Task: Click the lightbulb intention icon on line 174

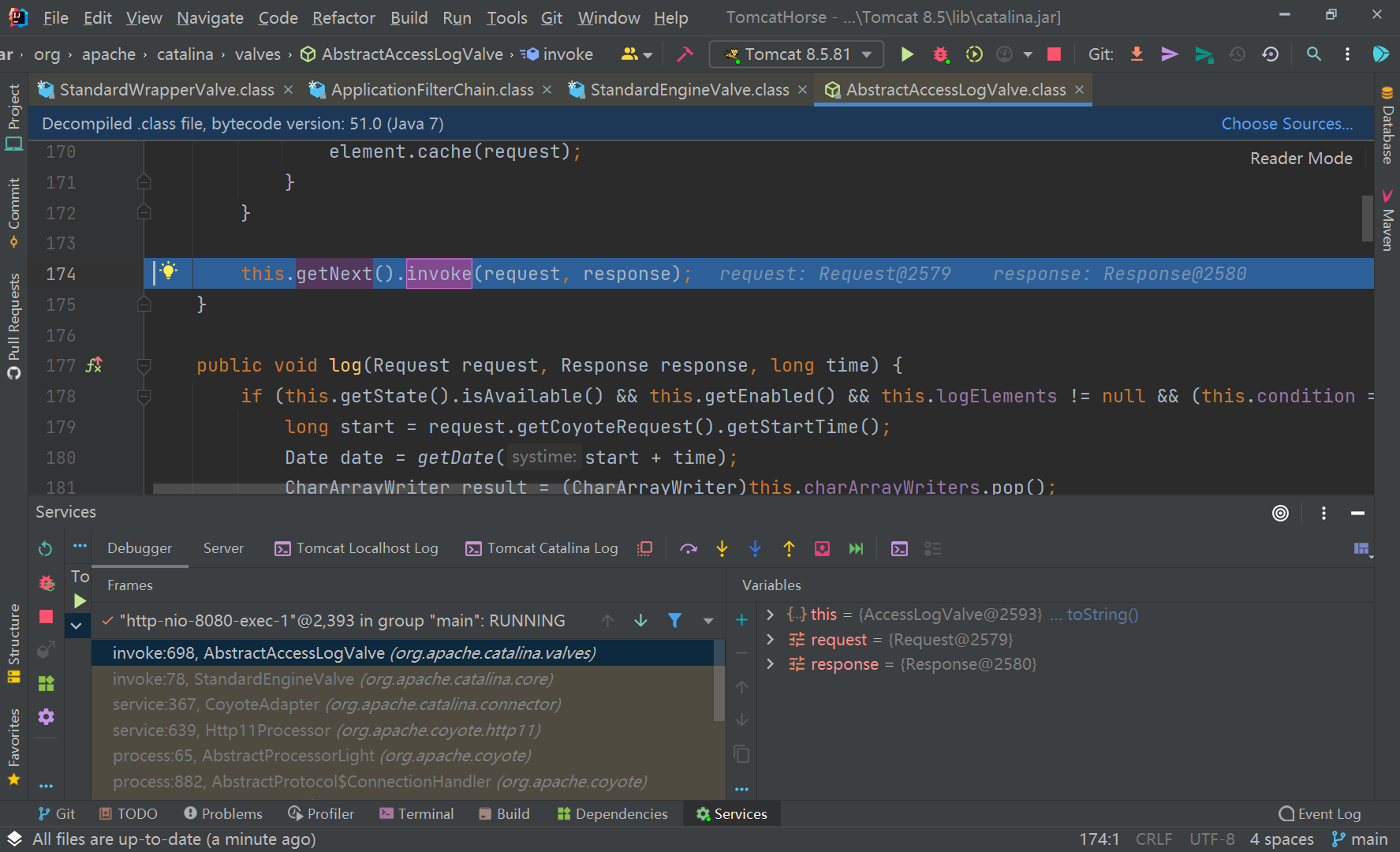Action: 168,273
